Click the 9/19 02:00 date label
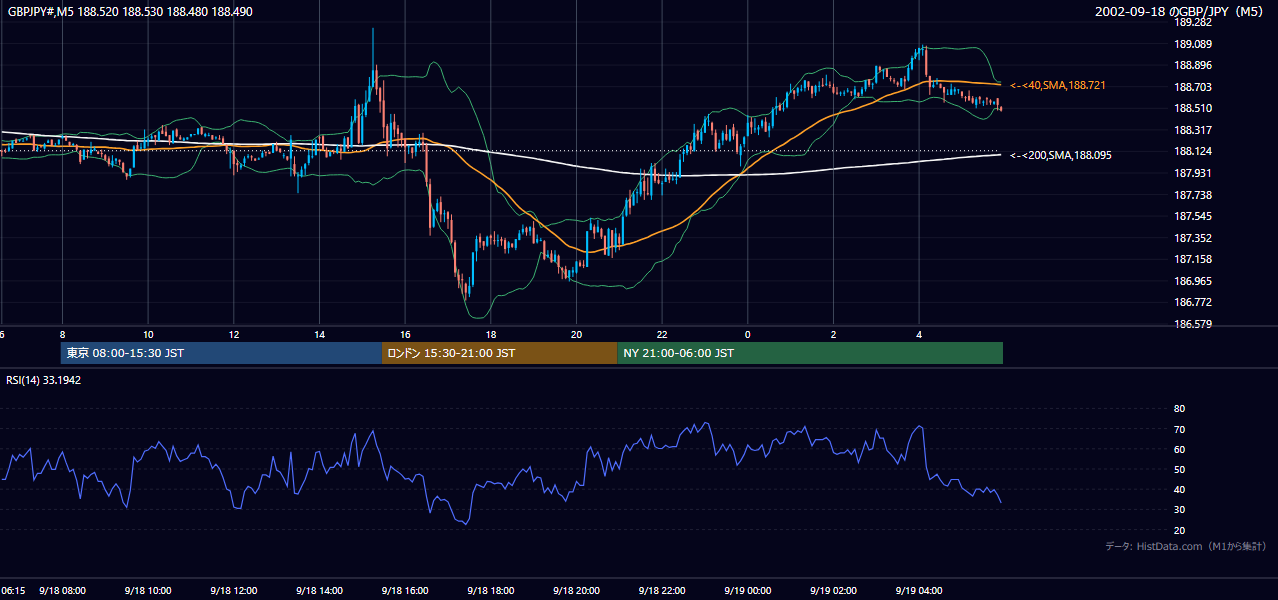 [834, 591]
